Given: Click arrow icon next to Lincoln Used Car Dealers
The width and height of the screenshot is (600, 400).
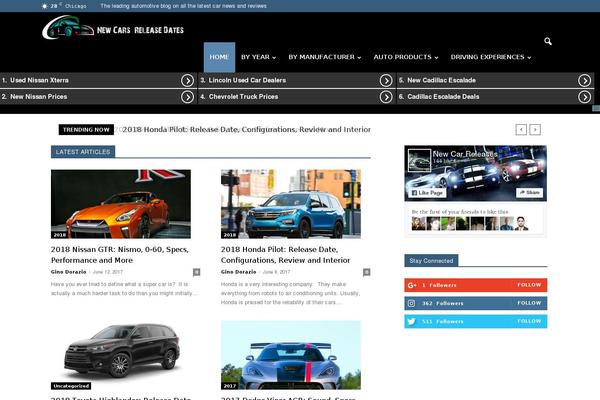Looking at the screenshot, I should click(386, 80).
